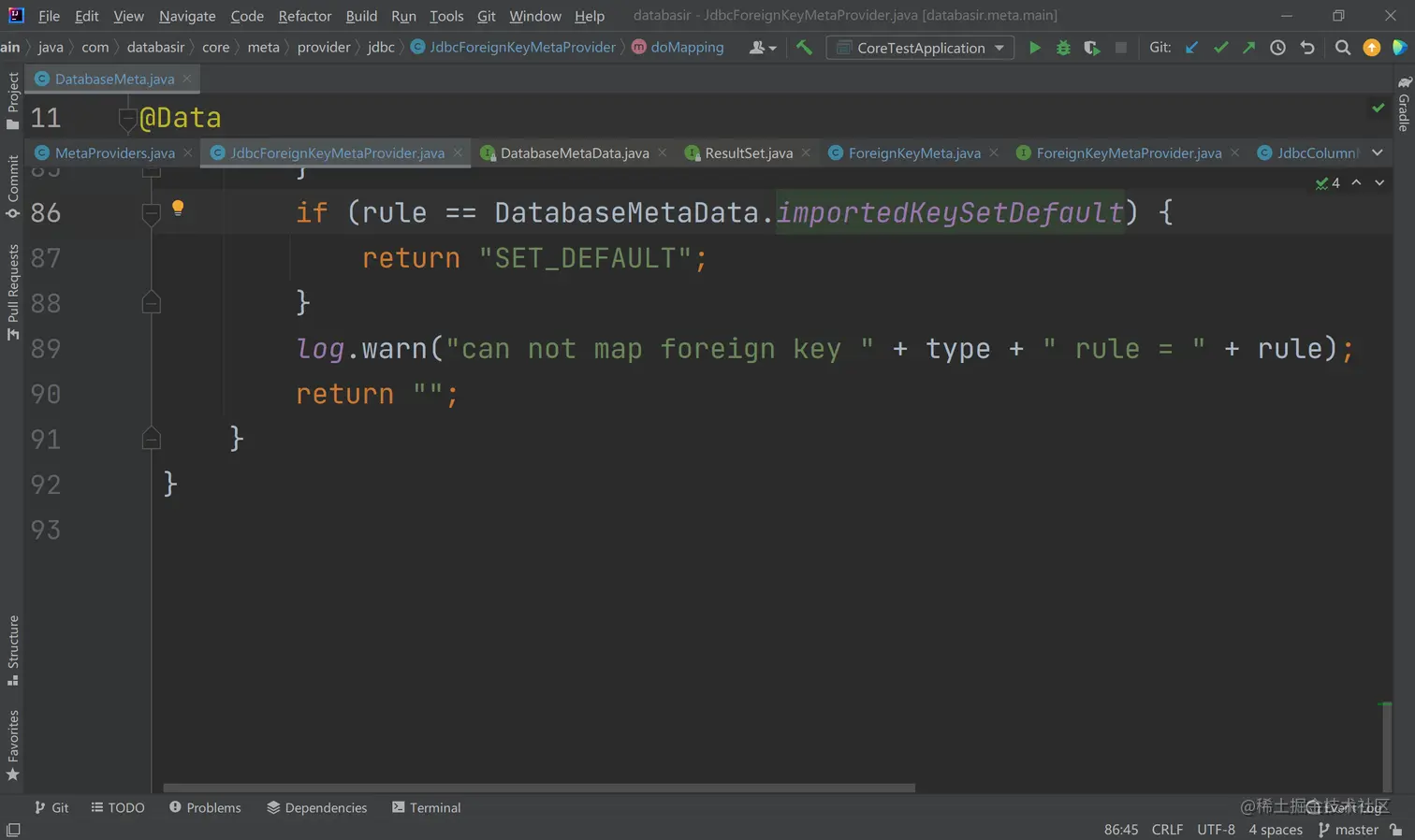Open the Favorites tool window
The height and width of the screenshot is (840, 1415).
click(12, 746)
